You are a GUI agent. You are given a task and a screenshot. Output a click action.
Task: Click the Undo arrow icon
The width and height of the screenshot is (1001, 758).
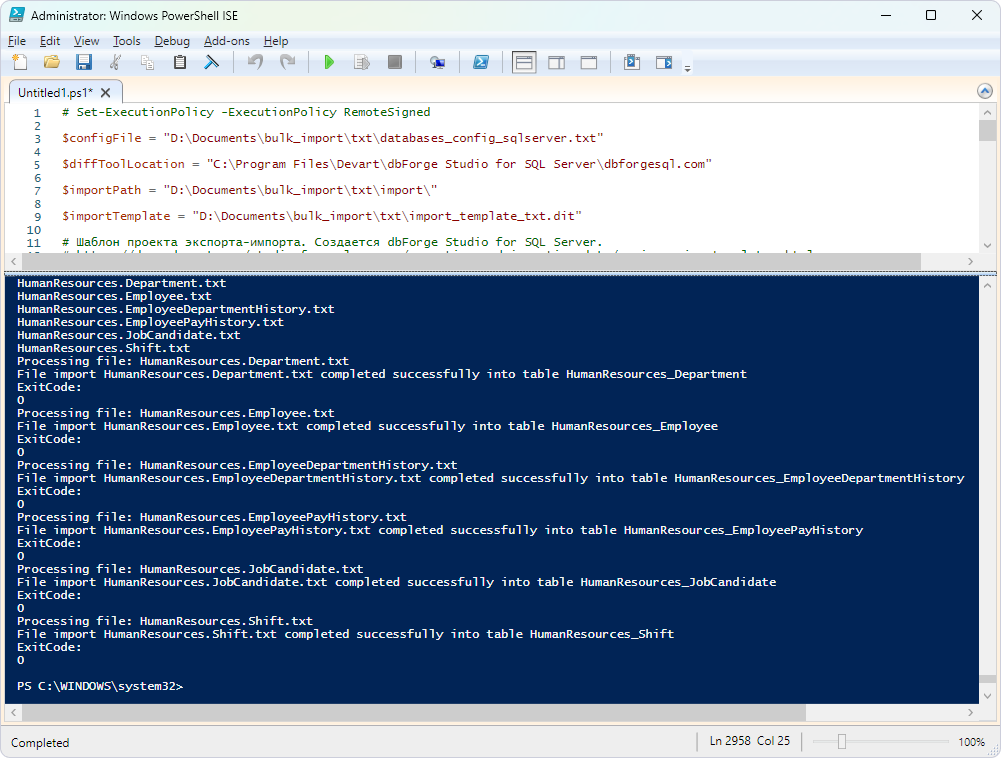pos(255,62)
